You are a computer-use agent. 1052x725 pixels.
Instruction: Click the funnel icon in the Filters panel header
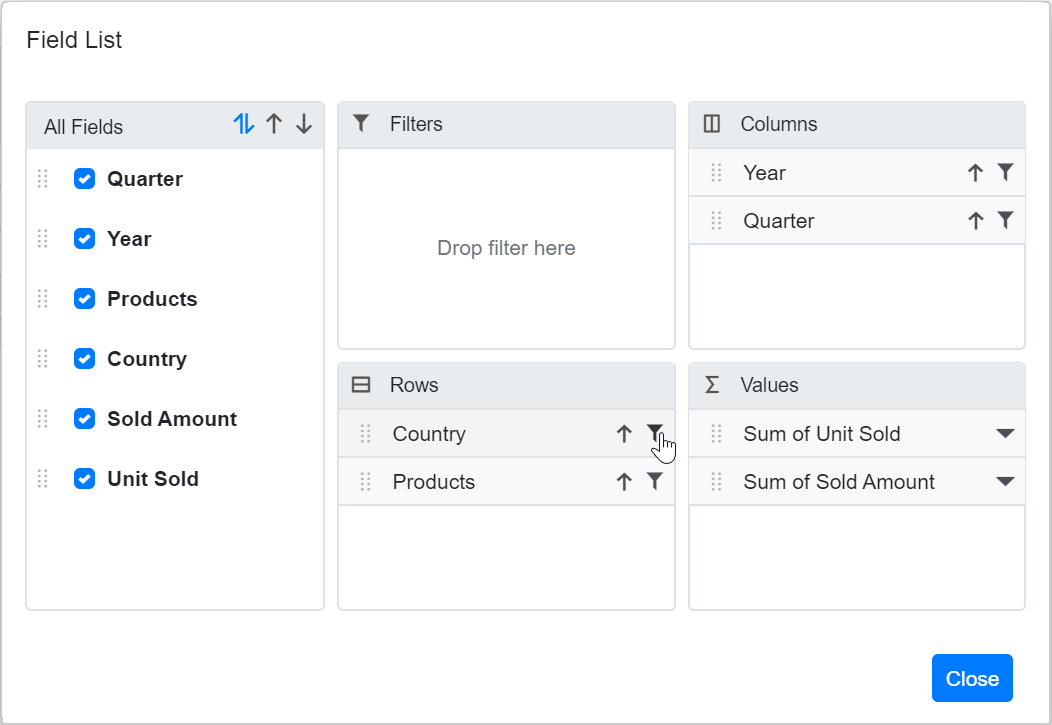pos(360,123)
